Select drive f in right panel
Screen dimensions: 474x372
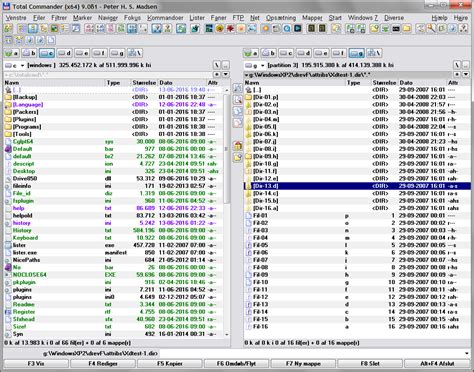pyautogui.click(x=339, y=53)
